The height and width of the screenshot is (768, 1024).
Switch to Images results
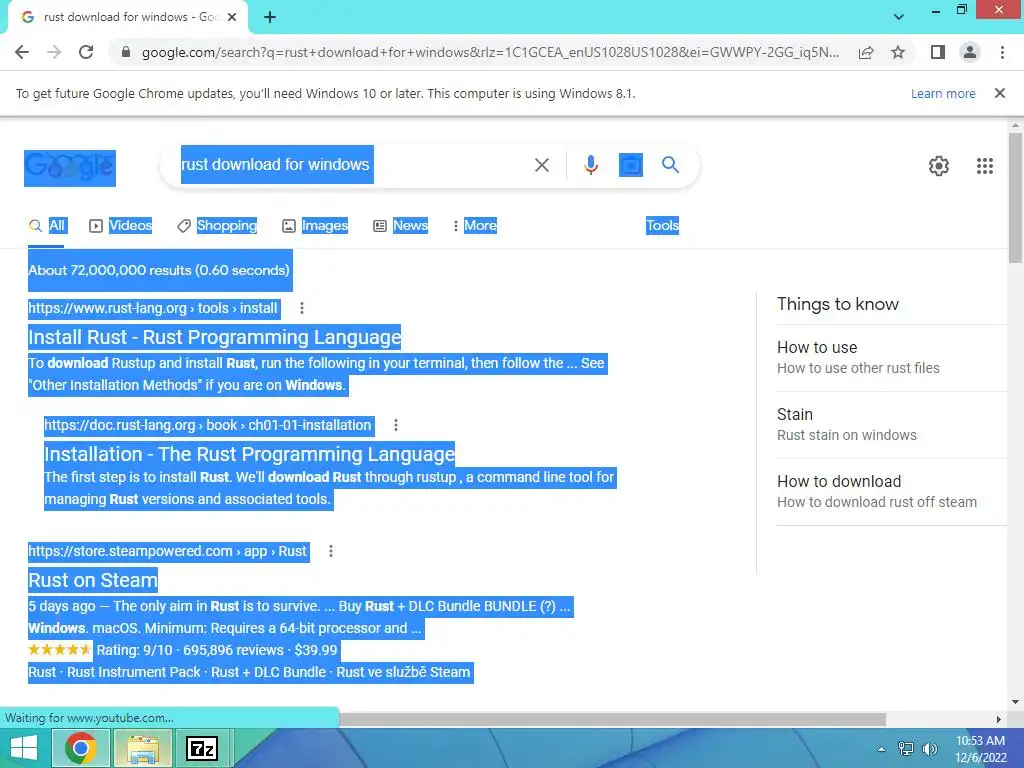click(315, 225)
